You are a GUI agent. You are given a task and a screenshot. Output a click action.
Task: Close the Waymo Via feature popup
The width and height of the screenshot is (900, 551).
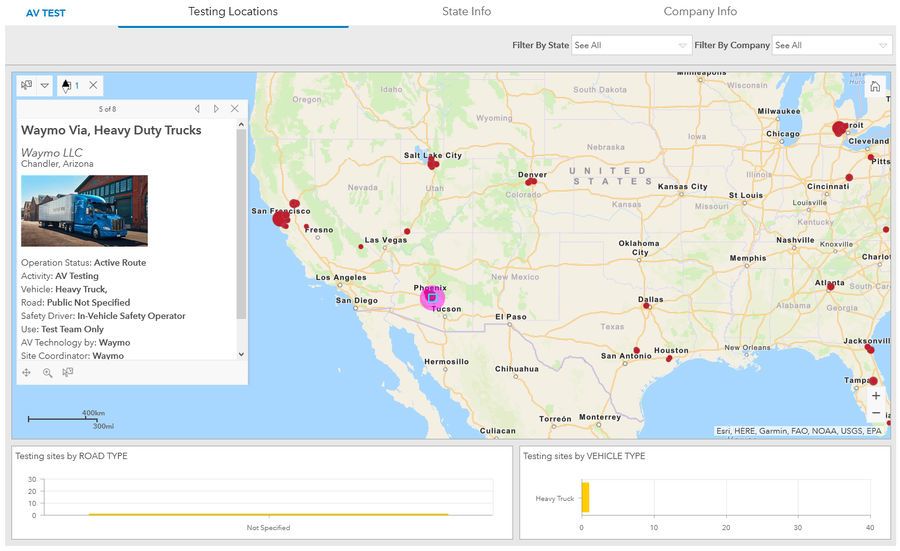tap(234, 108)
